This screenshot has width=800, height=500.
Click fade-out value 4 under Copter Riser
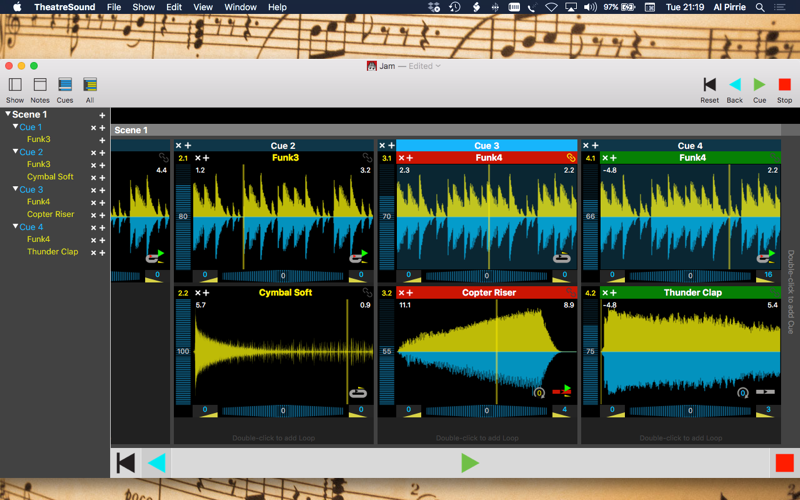[x=564, y=409]
